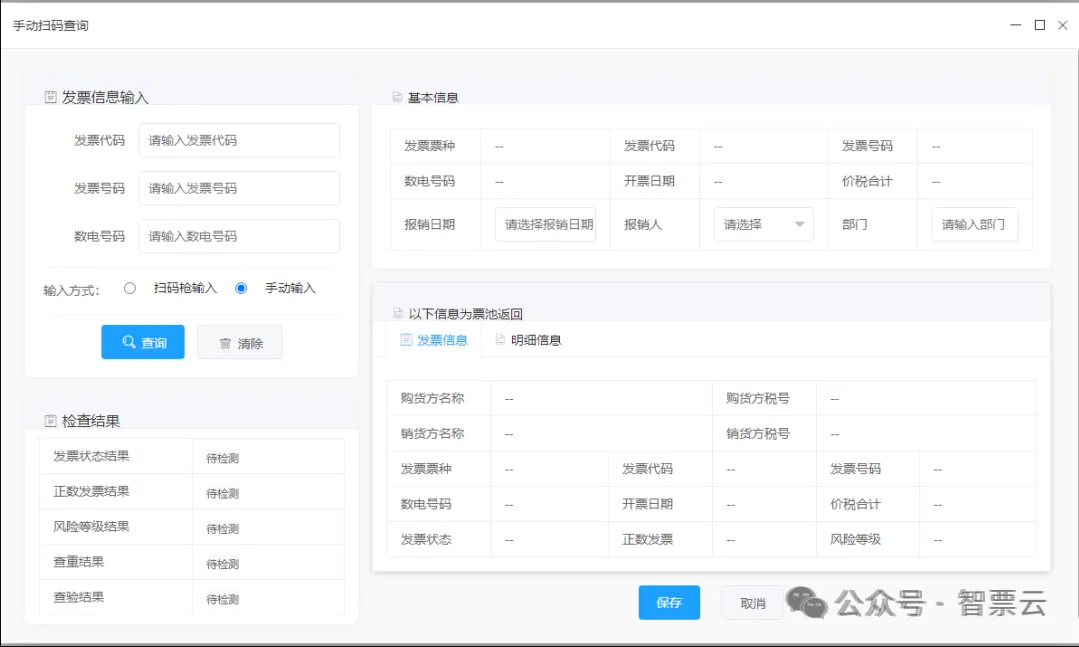The width and height of the screenshot is (1079, 647).
Task: Open the 请选择报销日期 date field
Action: [546, 224]
